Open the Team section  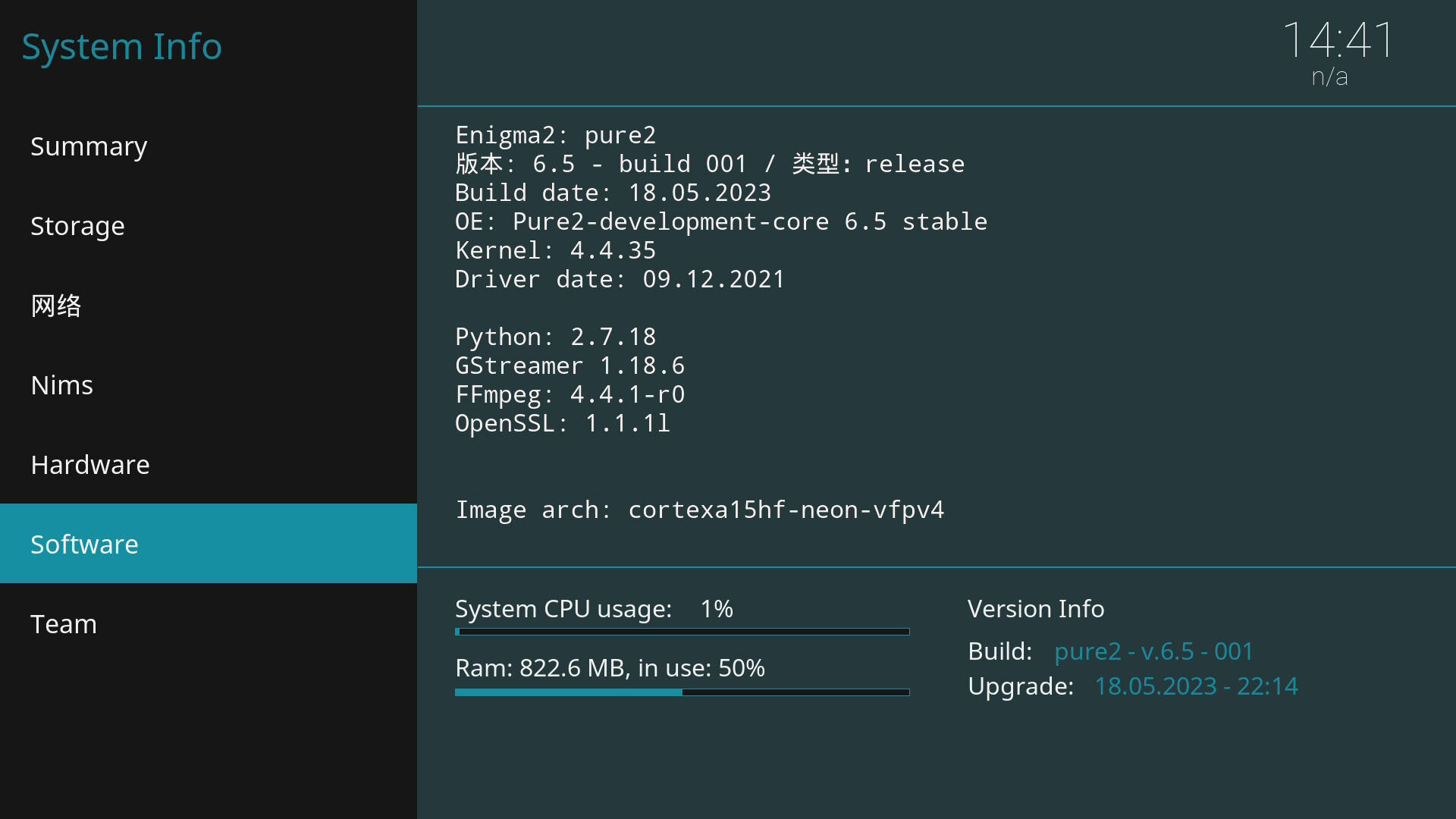click(209, 623)
